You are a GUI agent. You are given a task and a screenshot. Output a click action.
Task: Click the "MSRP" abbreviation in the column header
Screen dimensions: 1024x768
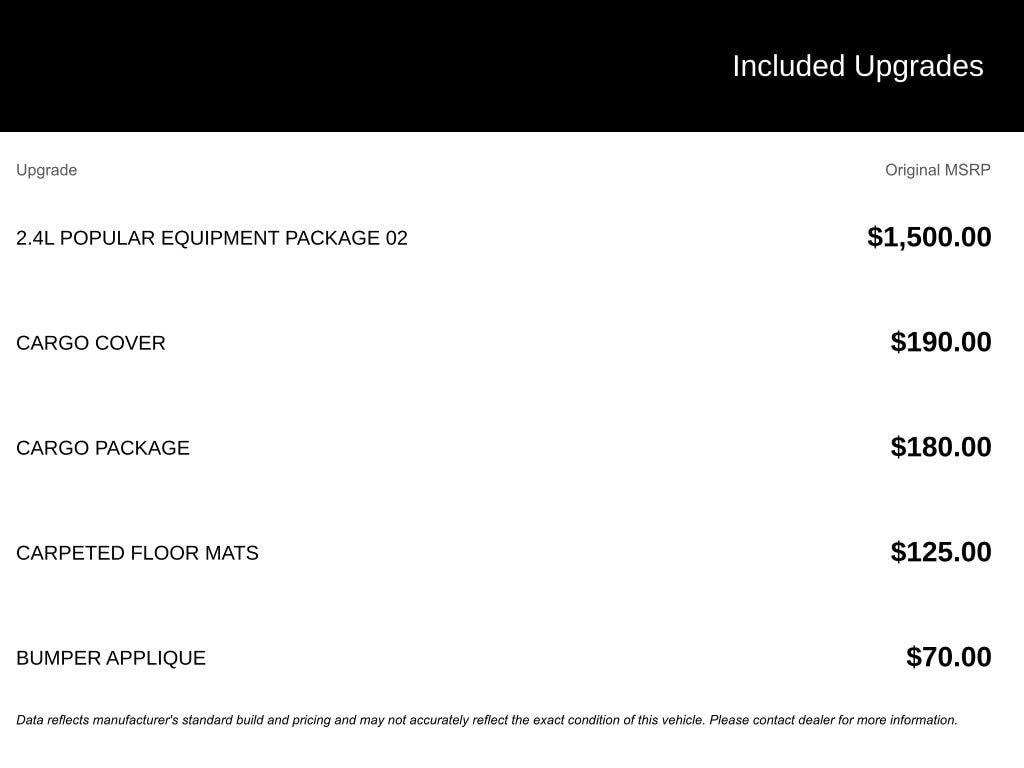[x=967, y=170]
